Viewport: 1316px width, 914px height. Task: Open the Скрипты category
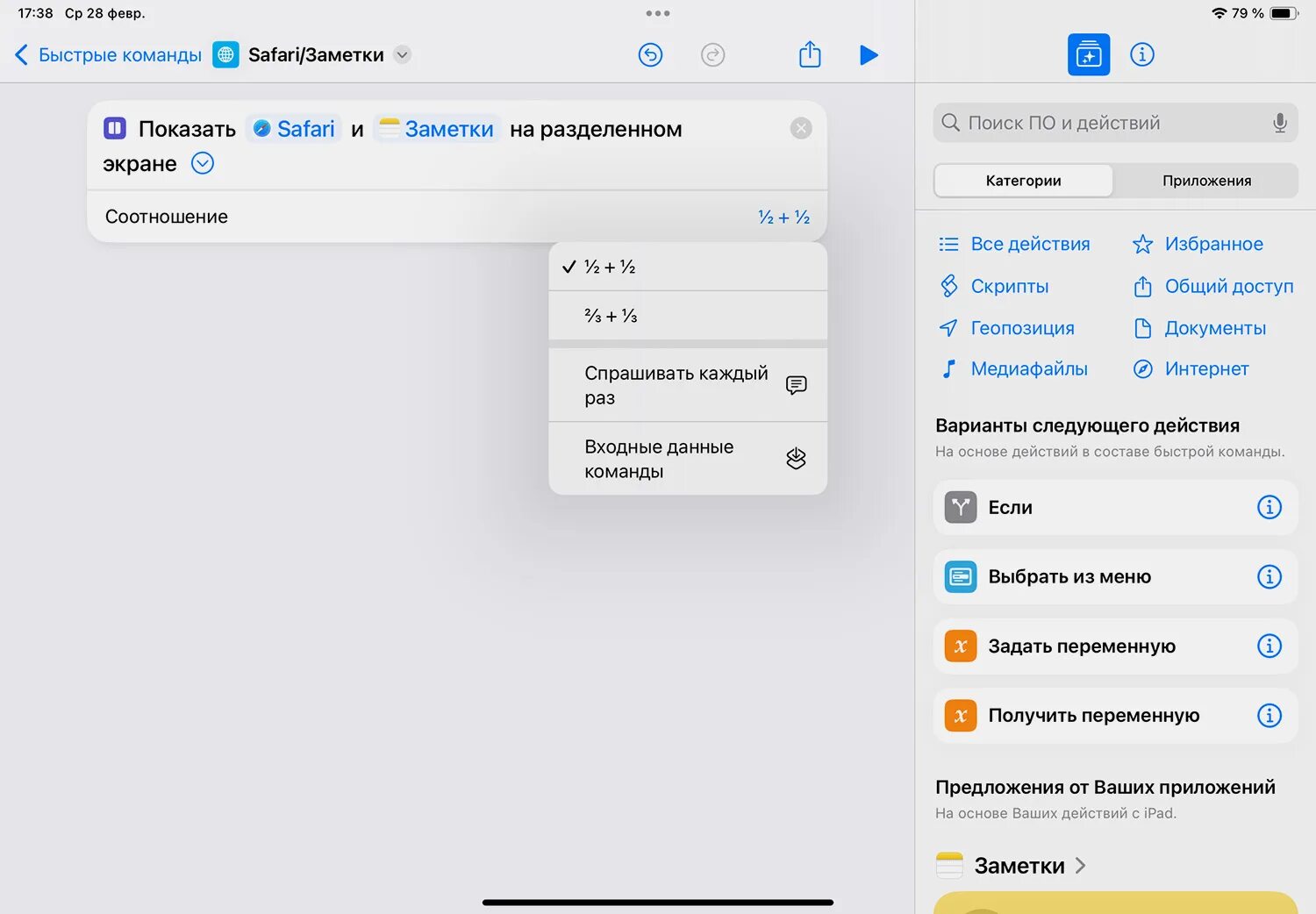click(994, 286)
